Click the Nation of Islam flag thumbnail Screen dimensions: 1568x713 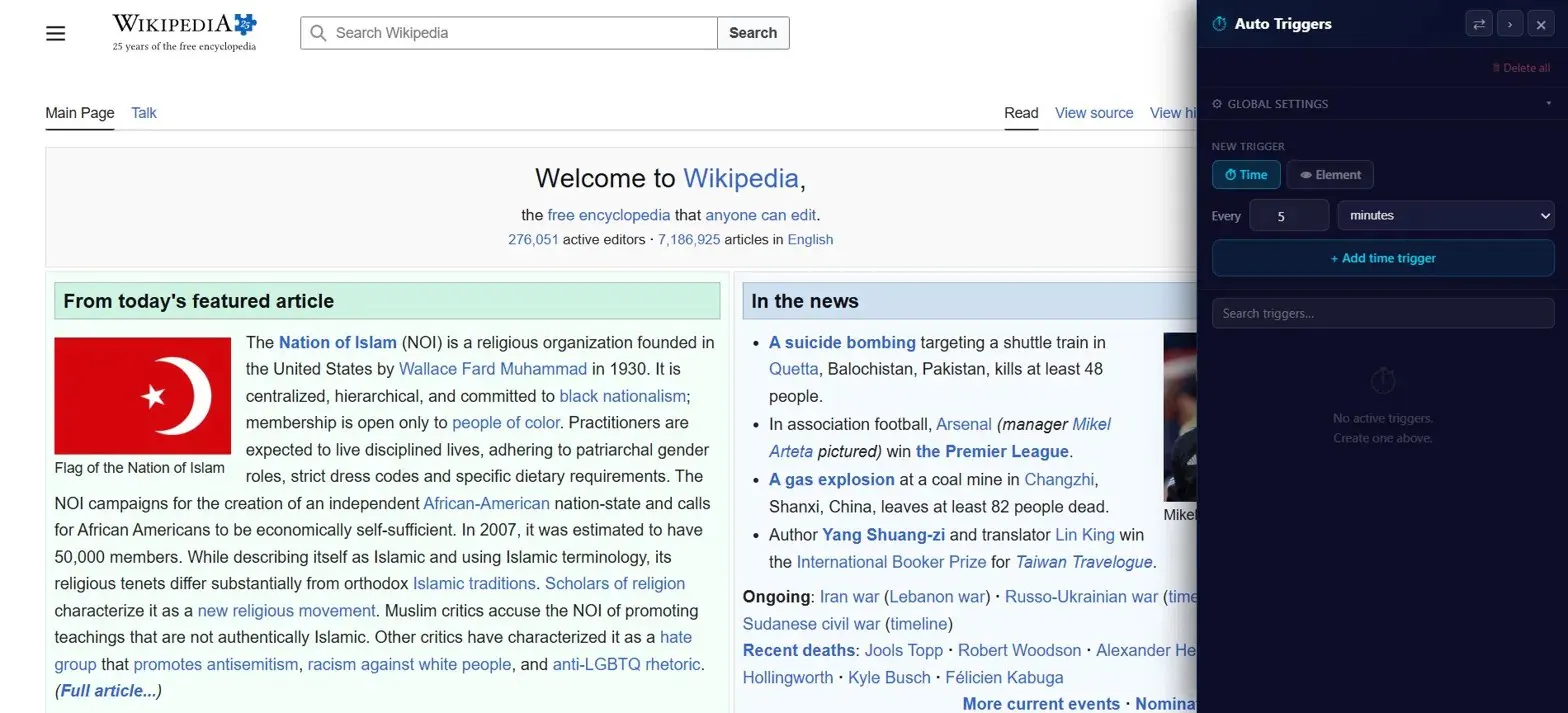(143, 396)
